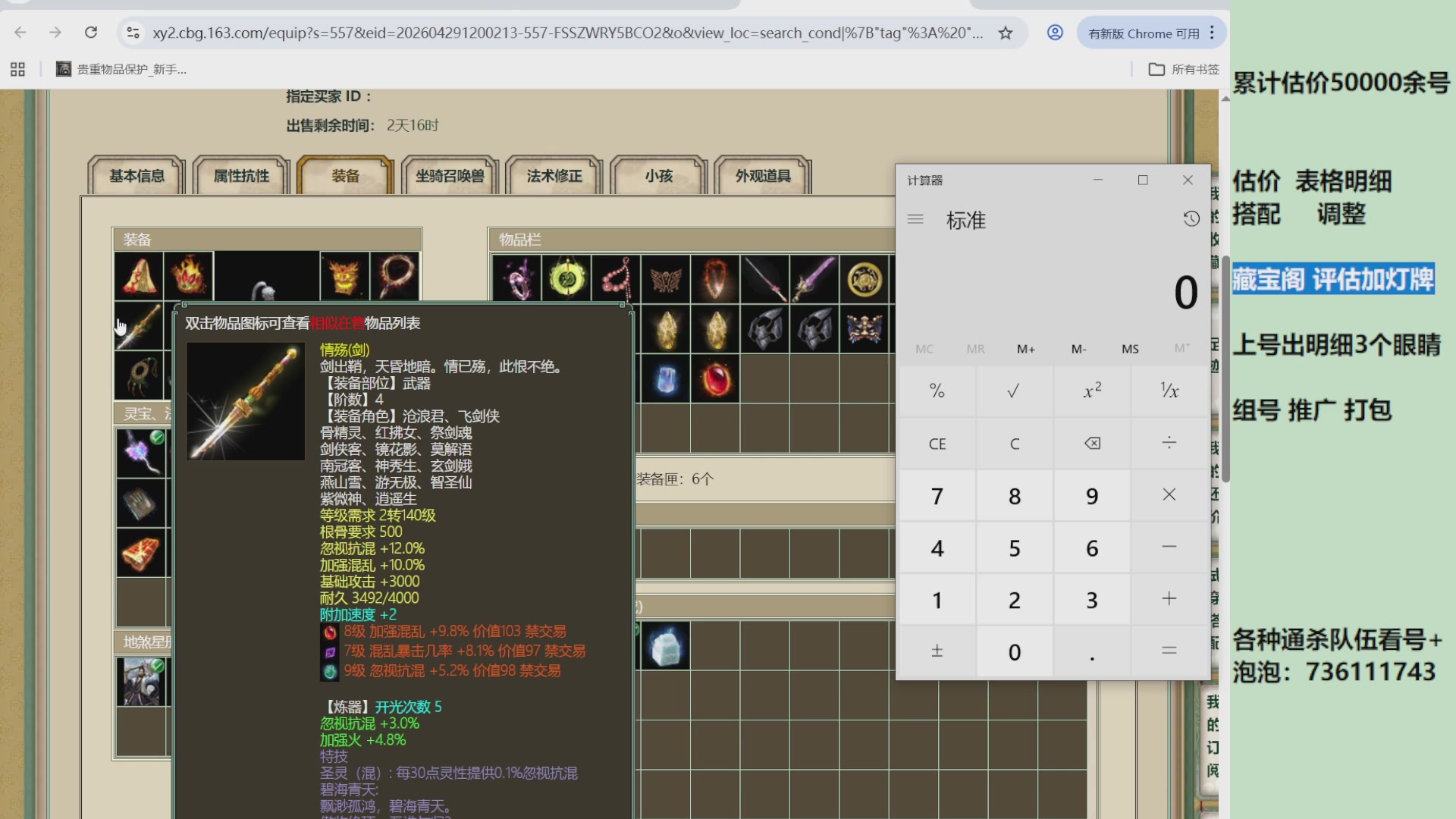Image resolution: width=1456 pixels, height=819 pixels.
Task: Open 所有书签 folder
Action: (x=1184, y=69)
